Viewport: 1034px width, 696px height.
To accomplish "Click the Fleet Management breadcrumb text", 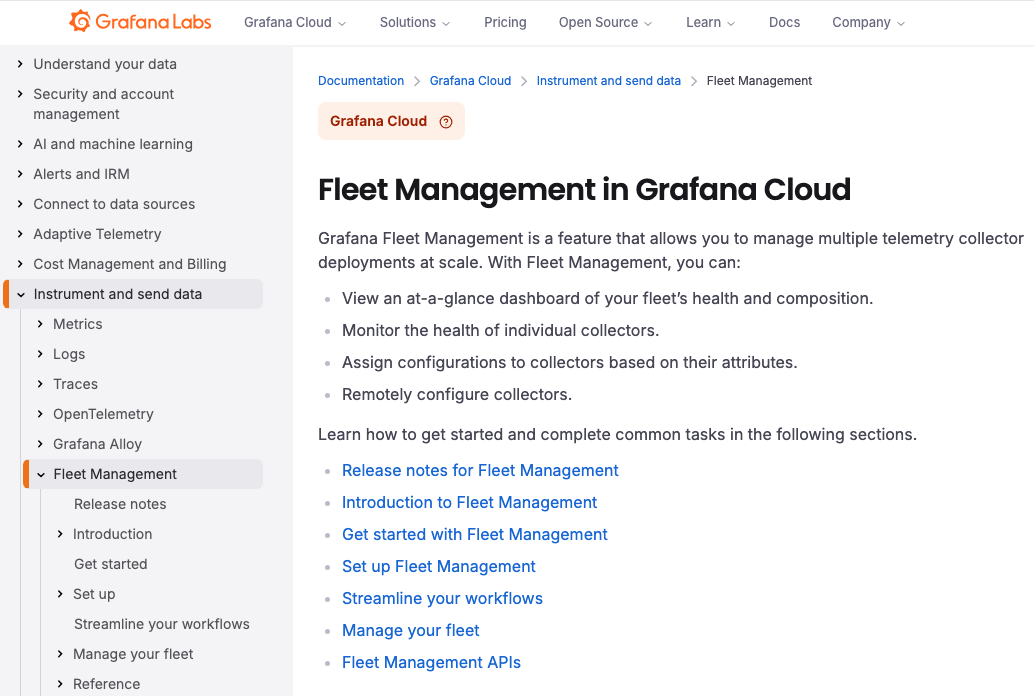I will 759,80.
